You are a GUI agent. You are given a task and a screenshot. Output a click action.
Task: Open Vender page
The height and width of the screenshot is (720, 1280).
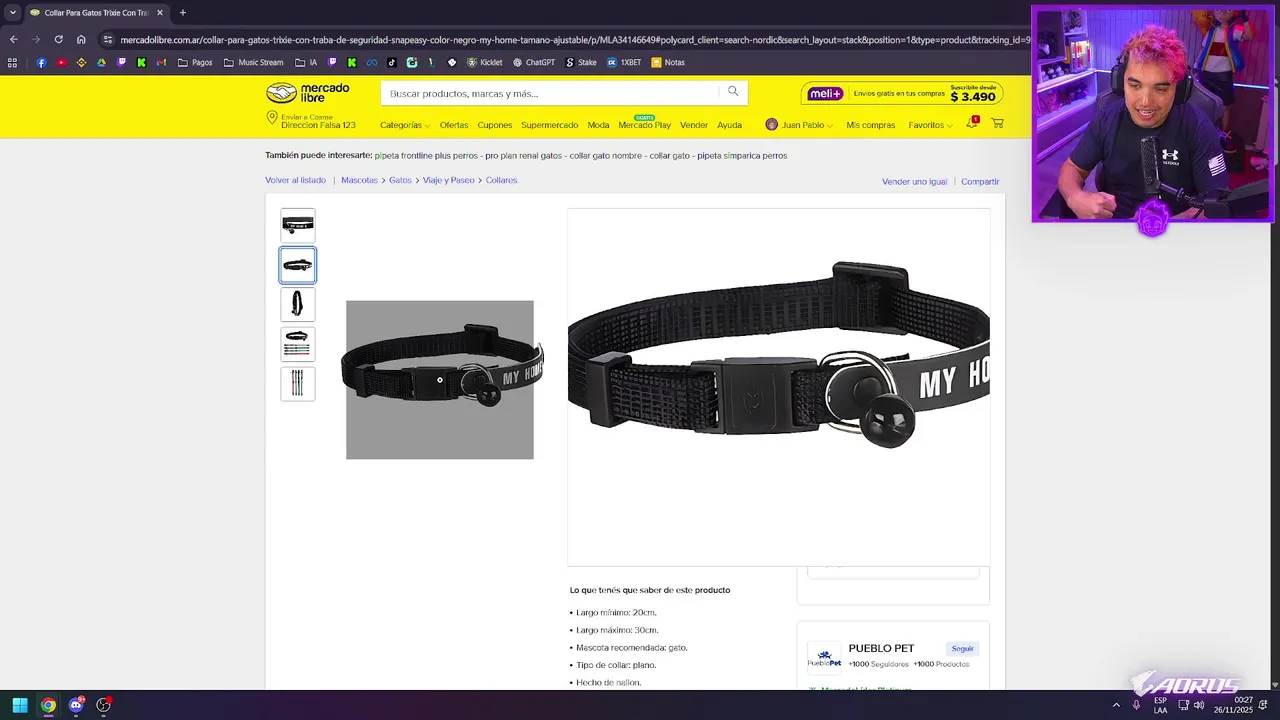pyautogui.click(x=694, y=125)
